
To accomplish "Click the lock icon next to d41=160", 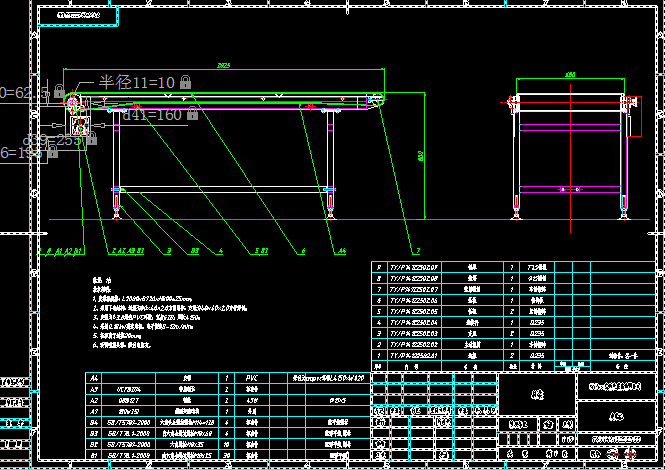I will [192, 115].
